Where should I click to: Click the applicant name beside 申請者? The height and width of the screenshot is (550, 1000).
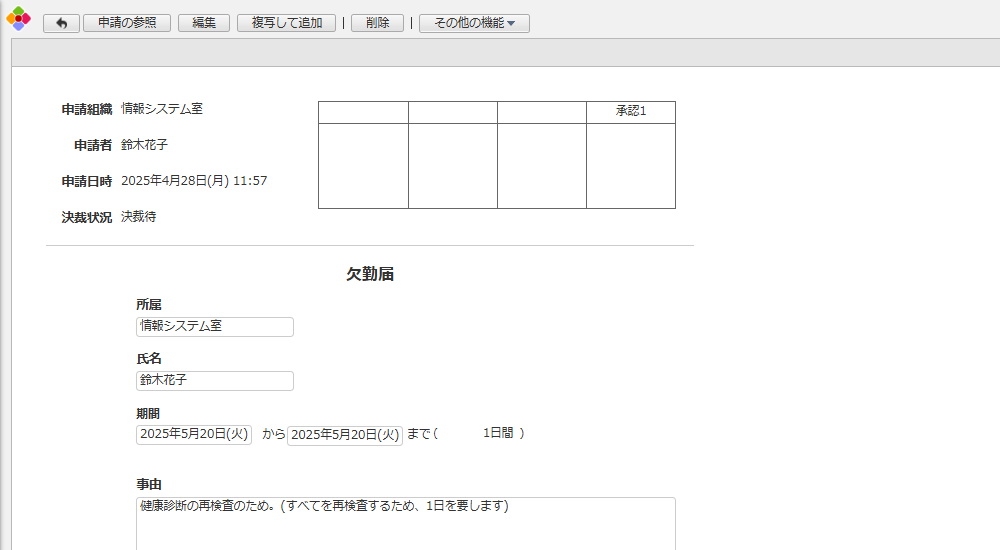point(145,145)
